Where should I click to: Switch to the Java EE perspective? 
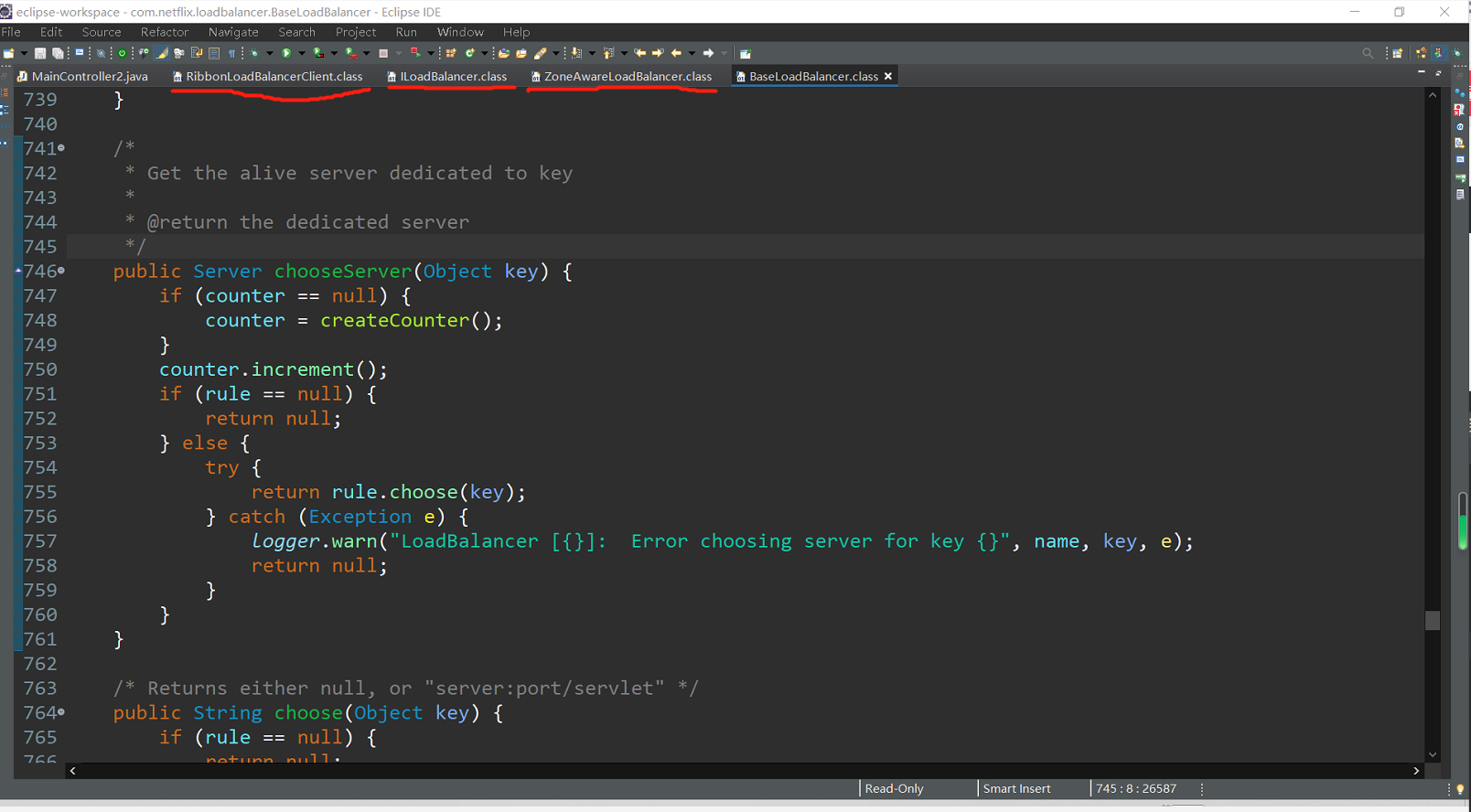[x=1421, y=53]
